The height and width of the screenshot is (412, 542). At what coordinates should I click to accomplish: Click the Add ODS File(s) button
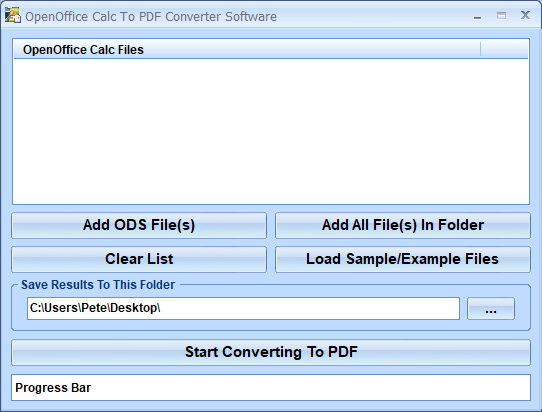139,225
